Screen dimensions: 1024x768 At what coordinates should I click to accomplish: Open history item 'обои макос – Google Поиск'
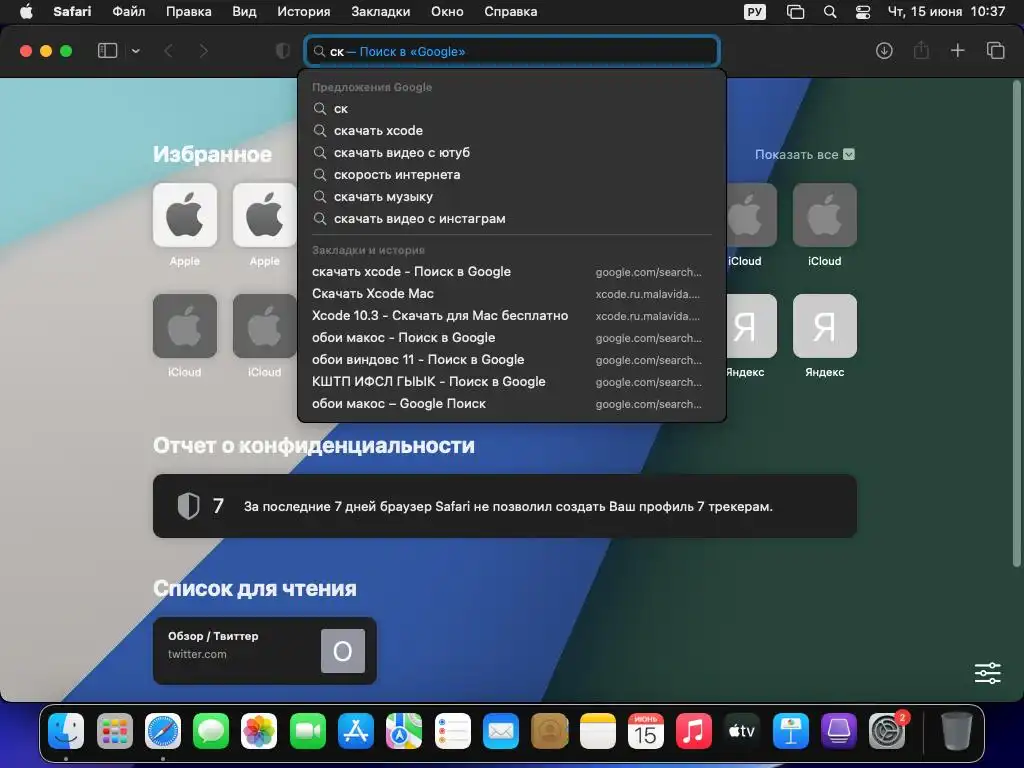pyautogui.click(x=512, y=404)
